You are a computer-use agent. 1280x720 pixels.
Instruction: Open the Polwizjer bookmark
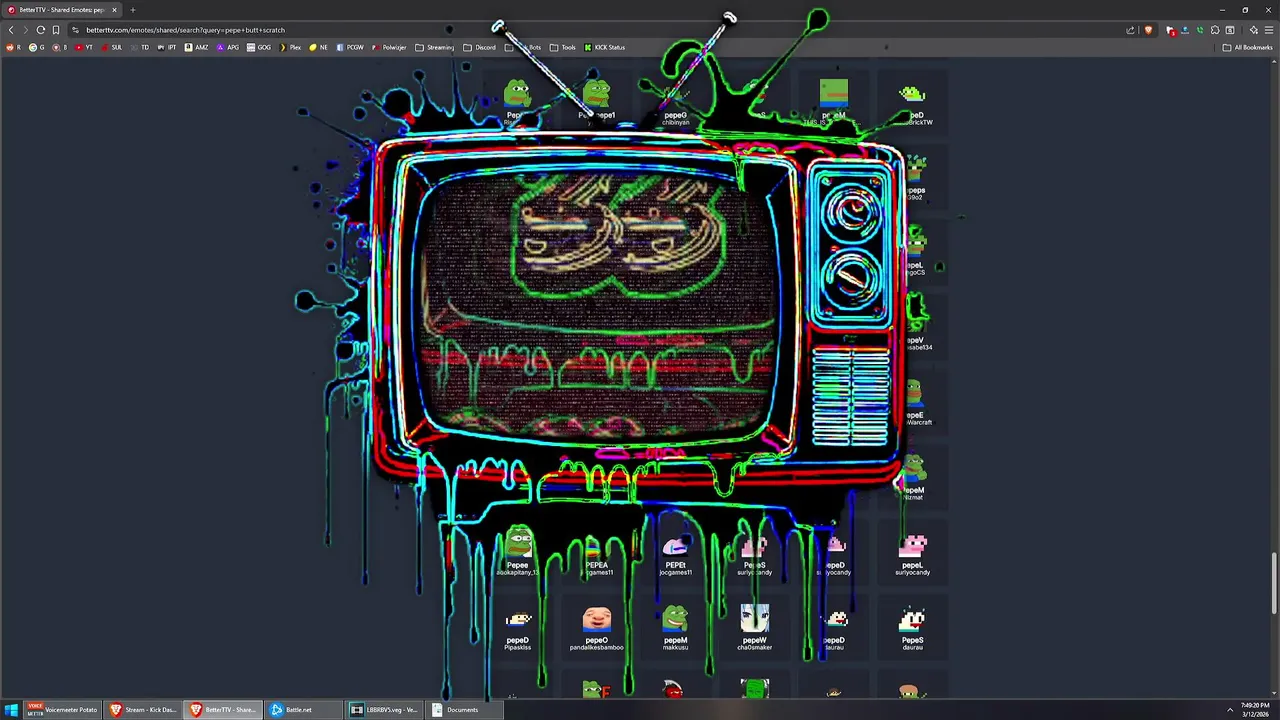tap(389, 47)
